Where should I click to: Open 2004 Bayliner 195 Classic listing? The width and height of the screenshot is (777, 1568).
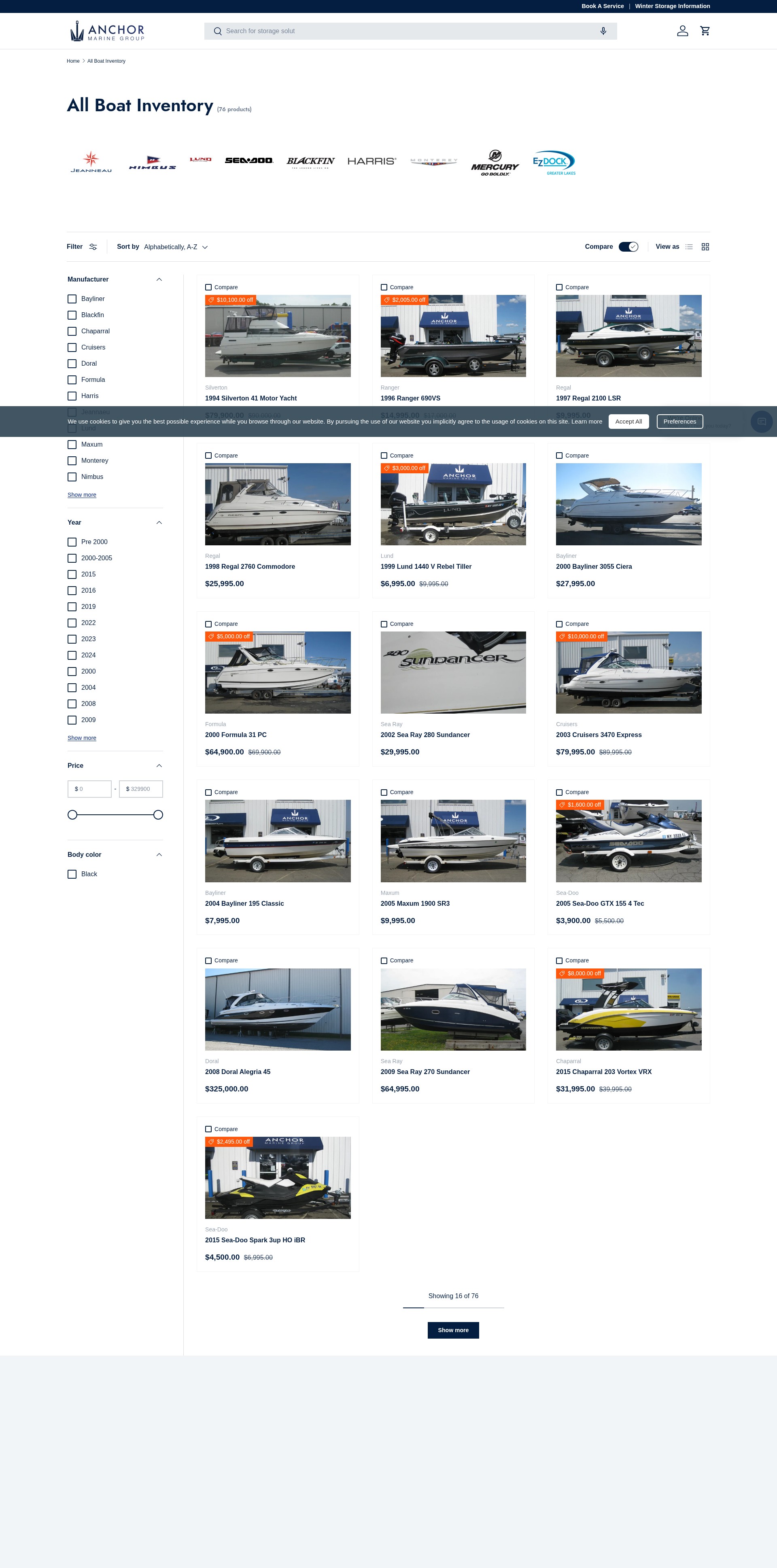[x=244, y=904]
